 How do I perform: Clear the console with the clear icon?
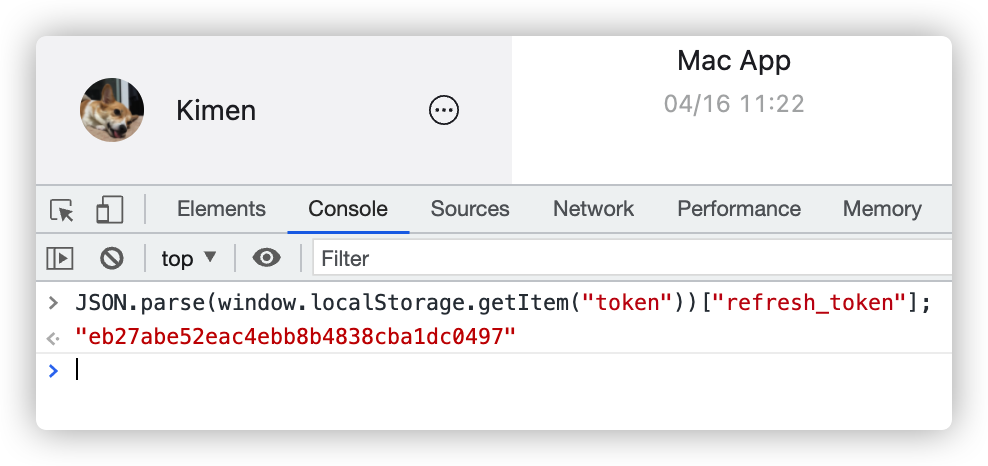[111, 258]
